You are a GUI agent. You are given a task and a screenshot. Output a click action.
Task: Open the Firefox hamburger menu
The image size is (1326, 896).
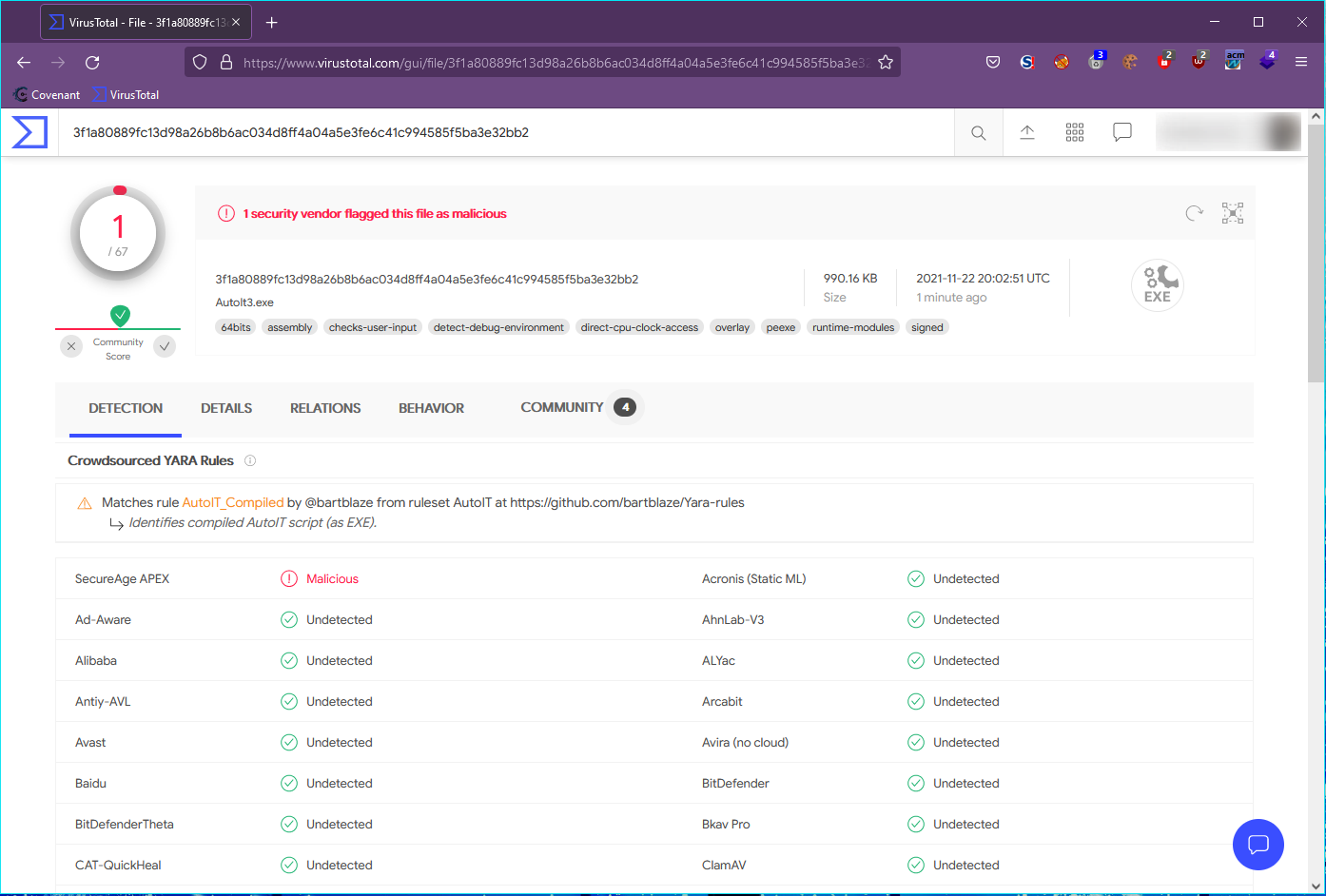(1301, 62)
